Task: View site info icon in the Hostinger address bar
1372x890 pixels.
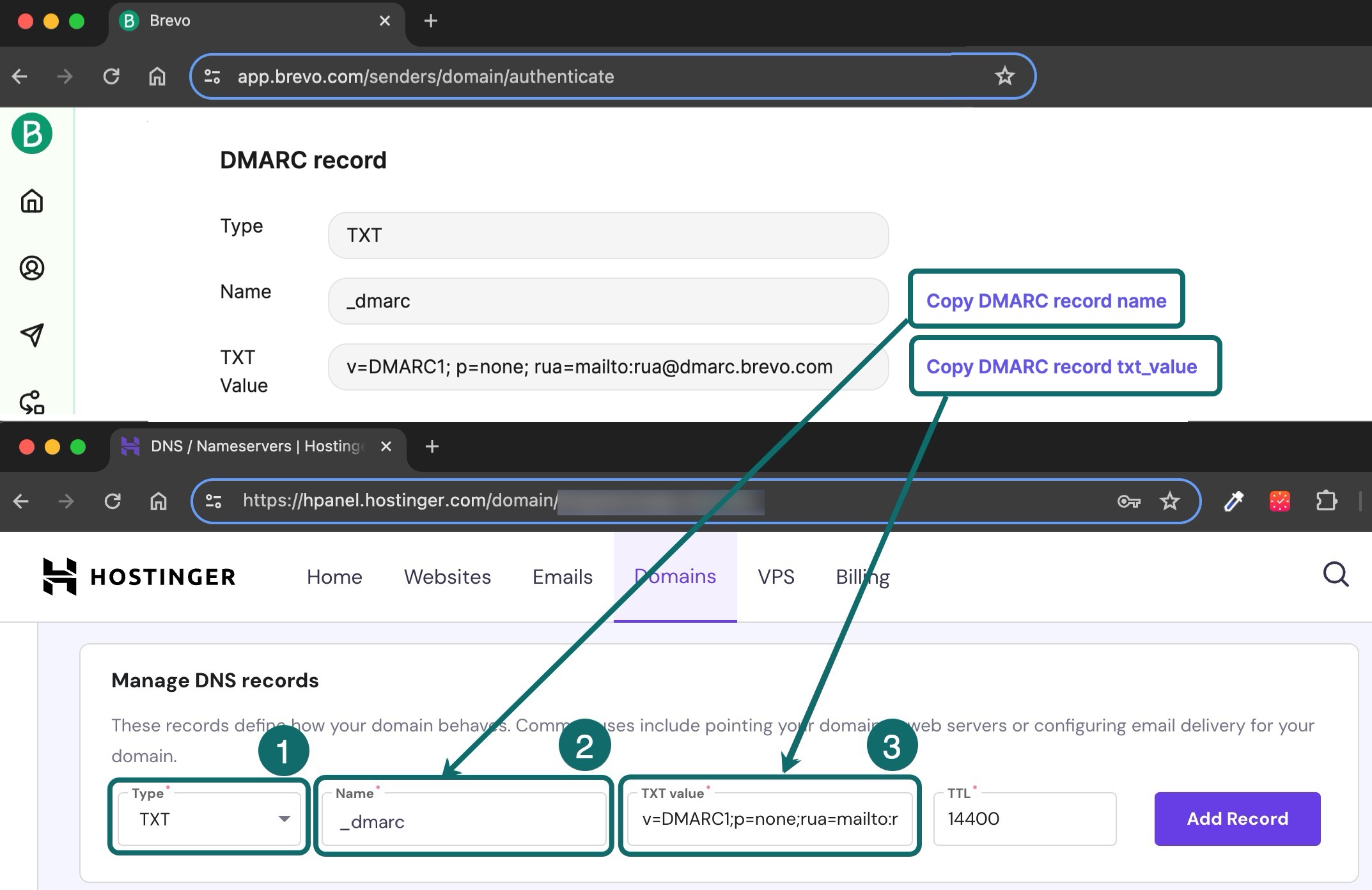Action: [x=214, y=501]
